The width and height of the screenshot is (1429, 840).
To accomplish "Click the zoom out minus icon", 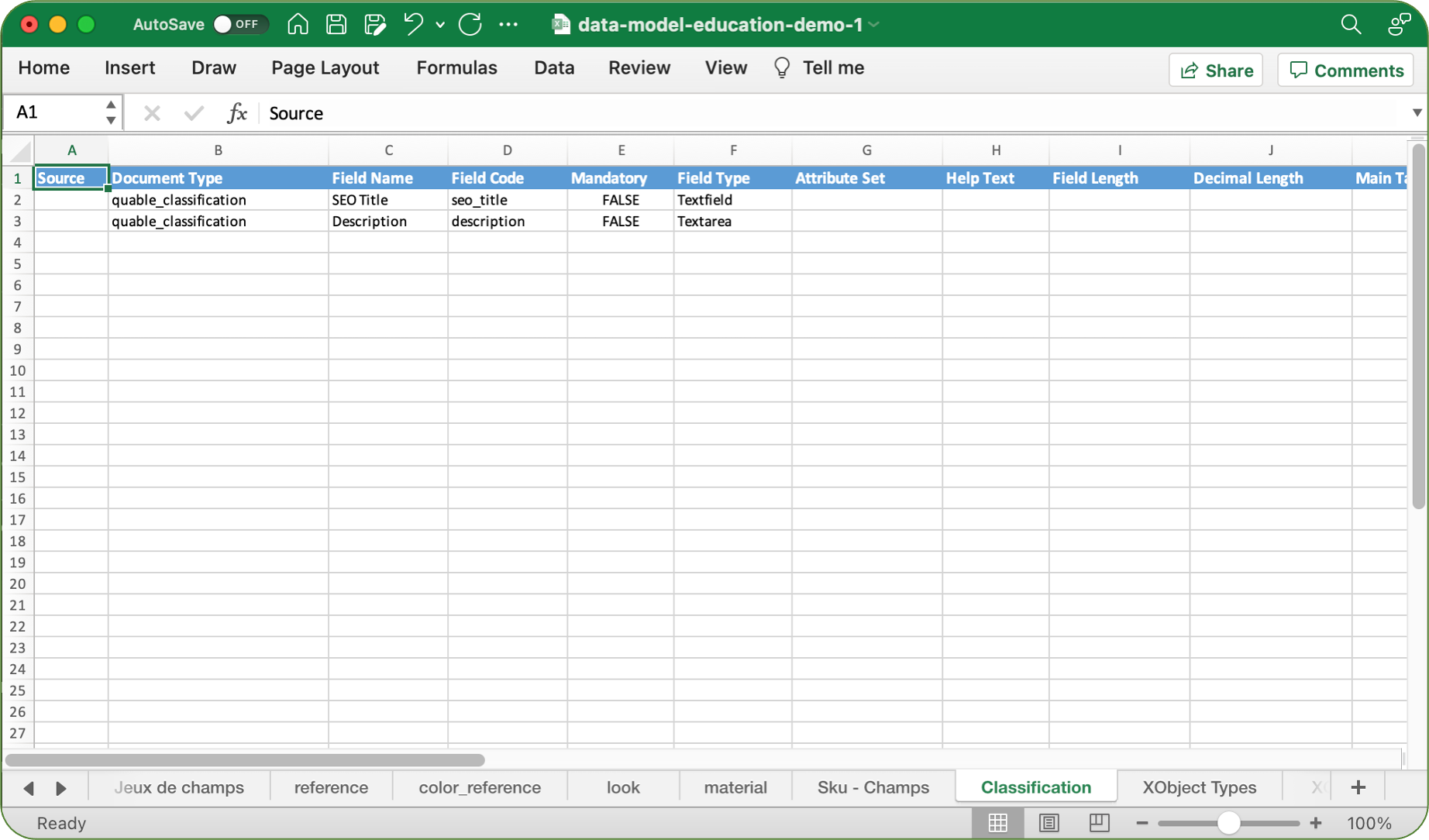I will (1141, 823).
